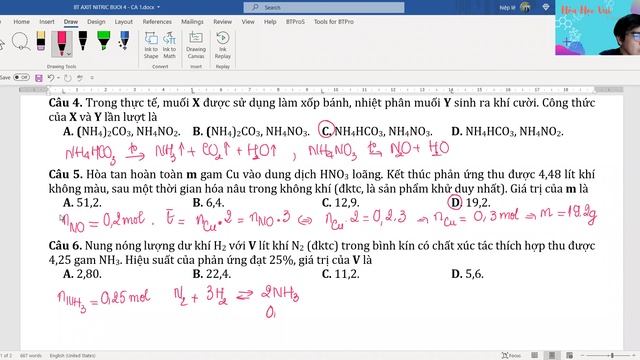Click the webcam video thumbnail
The width and height of the screenshot is (640, 360).
(x=598, y=27)
